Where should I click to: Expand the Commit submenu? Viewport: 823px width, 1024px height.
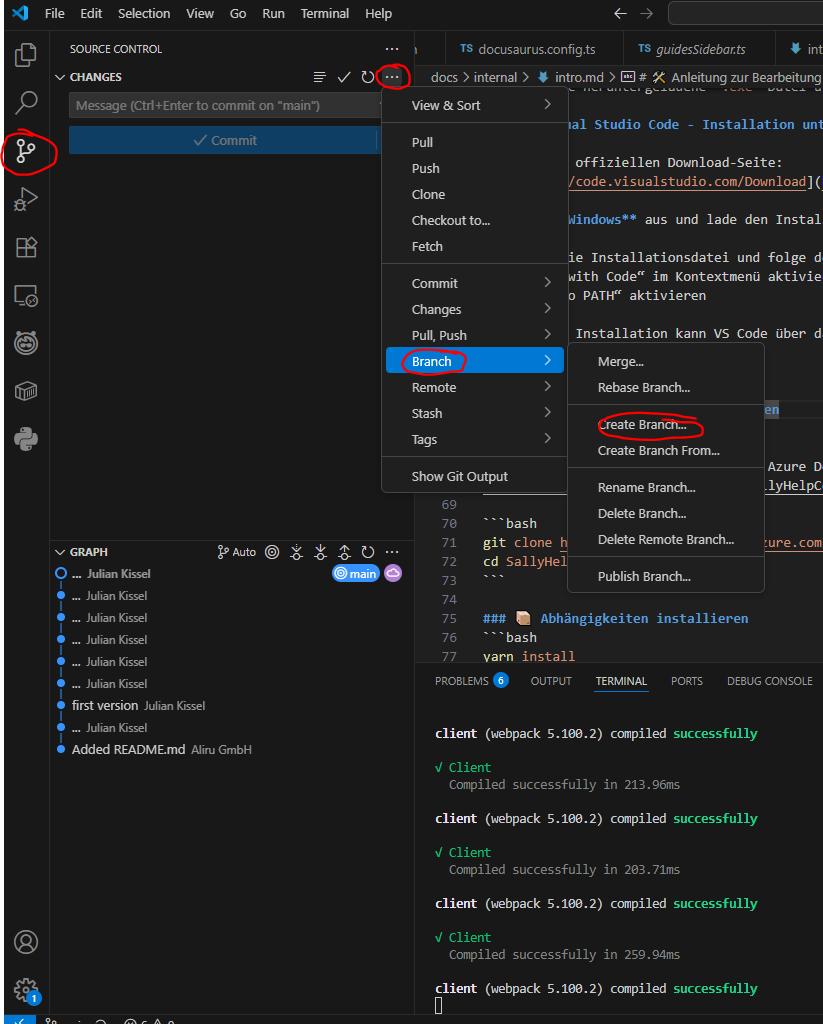pos(474,283)
